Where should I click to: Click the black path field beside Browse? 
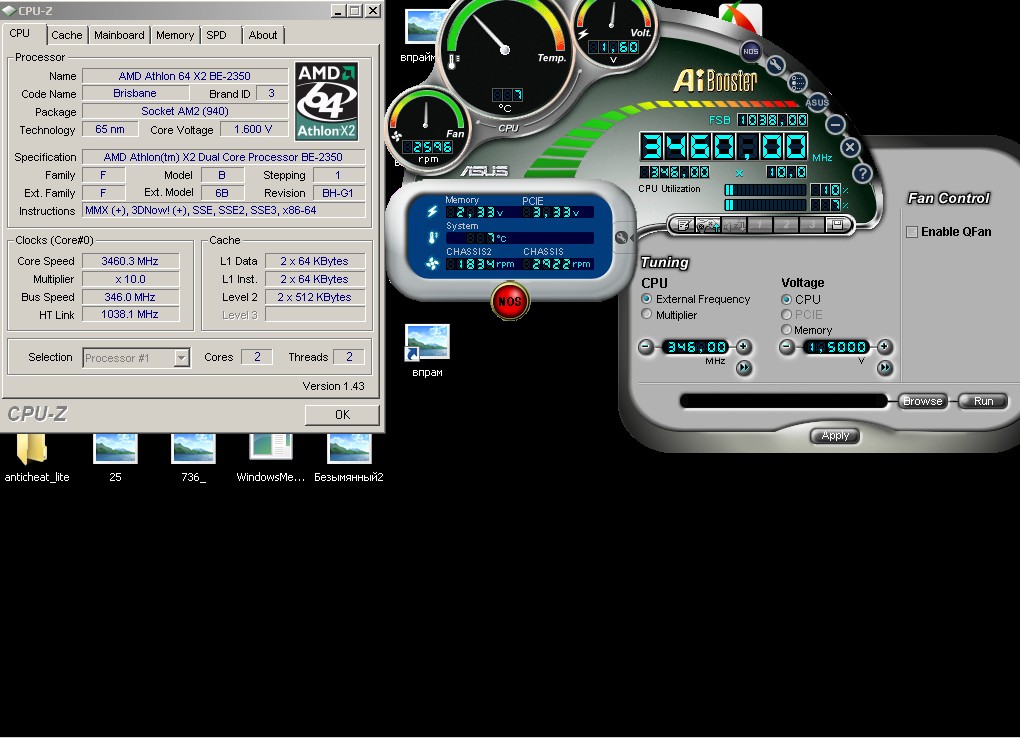tap(783, 401)
